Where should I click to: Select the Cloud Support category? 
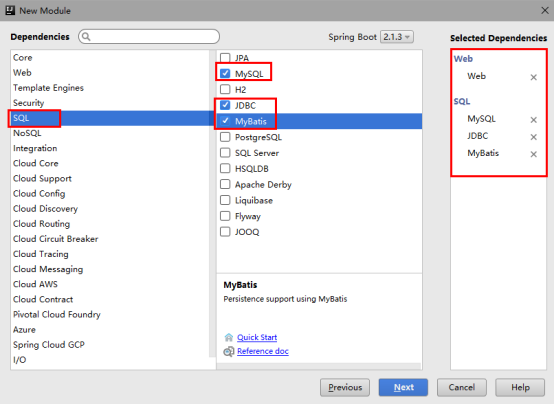tap(110, 178)
